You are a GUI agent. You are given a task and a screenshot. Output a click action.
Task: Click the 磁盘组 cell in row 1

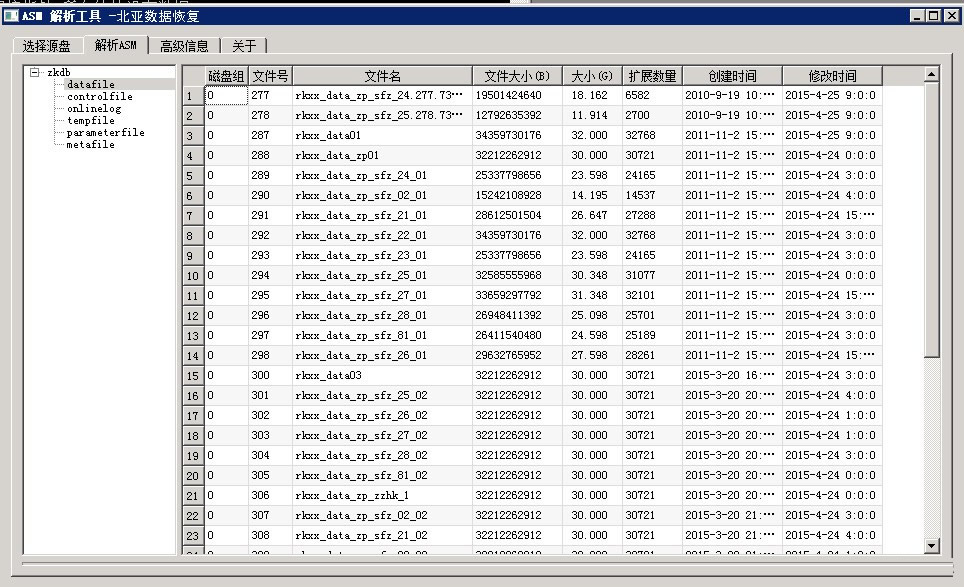(x=226, y=95)
